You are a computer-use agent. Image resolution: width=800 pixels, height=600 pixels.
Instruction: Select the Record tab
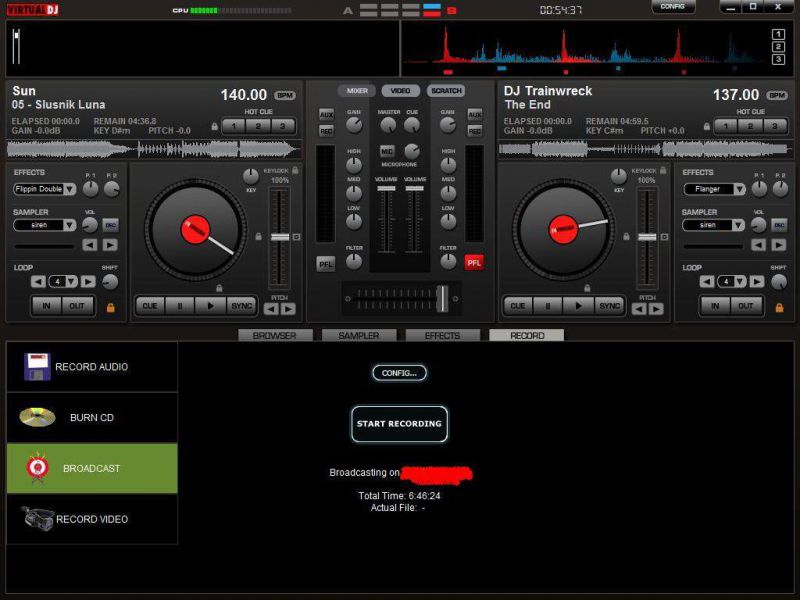pos(527,335)
